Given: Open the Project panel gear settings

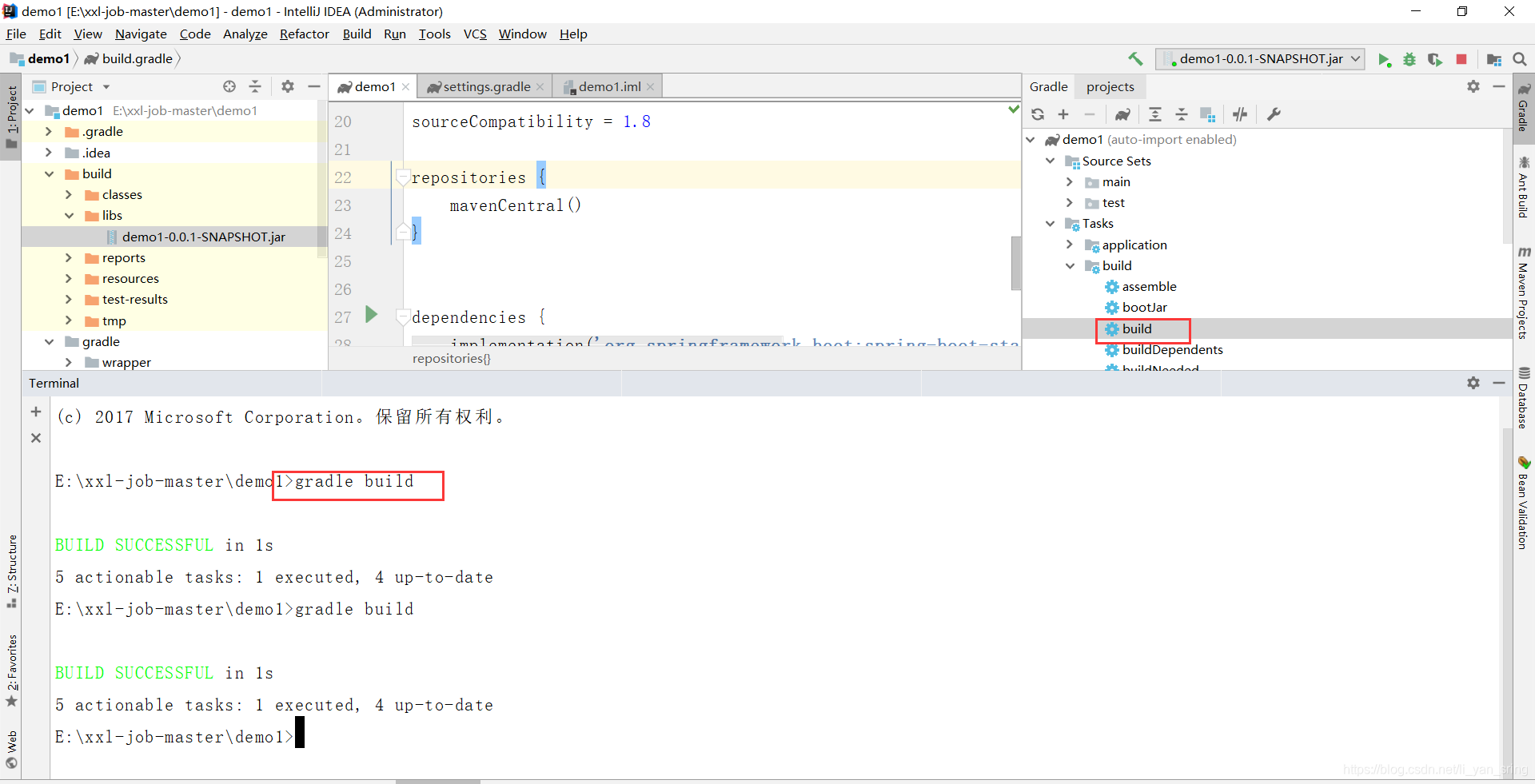Looking at the screenshot, I should pos(288,86).
